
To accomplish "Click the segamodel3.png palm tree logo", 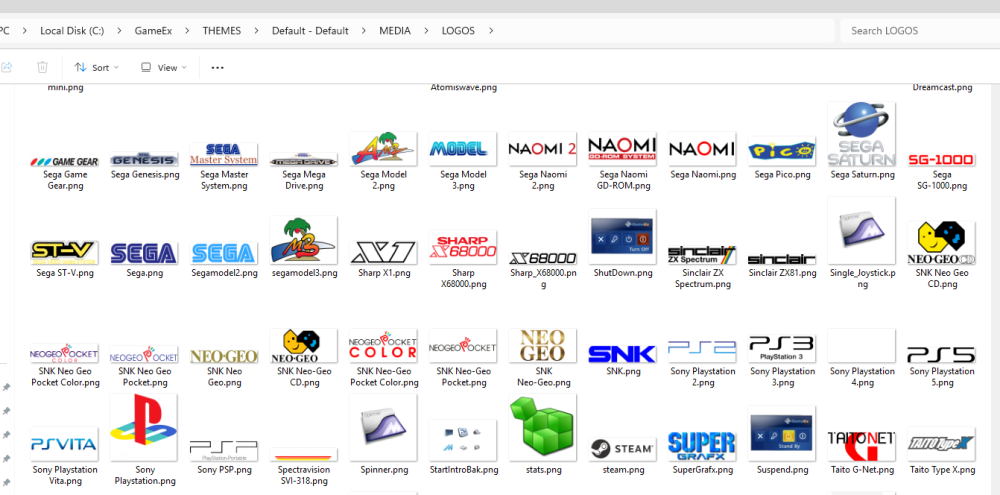I will click(x=304, y=240).
